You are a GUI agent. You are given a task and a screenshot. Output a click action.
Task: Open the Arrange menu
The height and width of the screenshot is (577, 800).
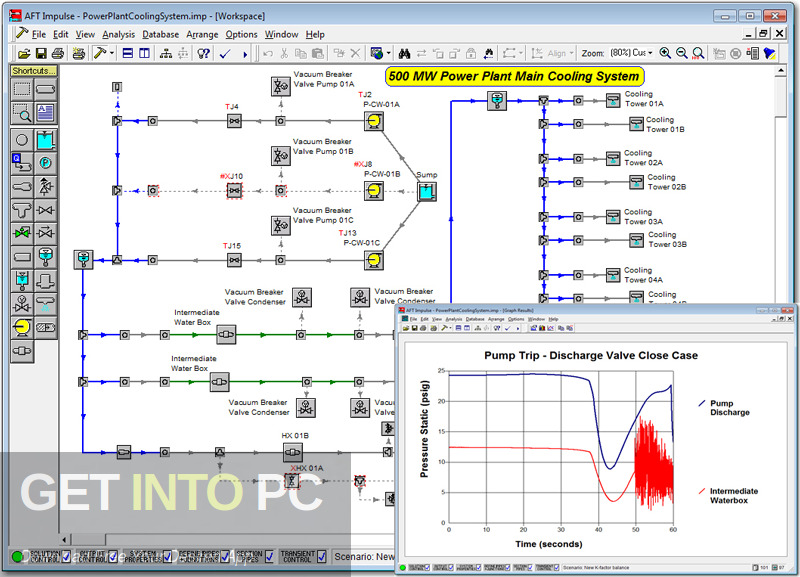[202, 34]
